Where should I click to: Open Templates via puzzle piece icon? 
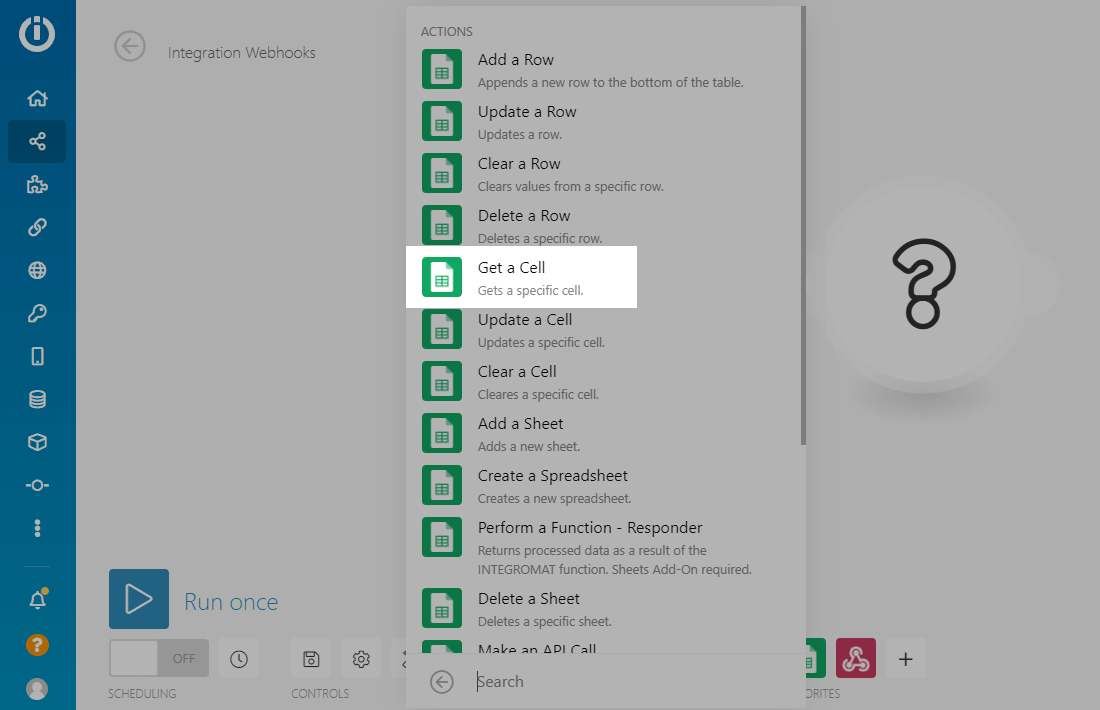(x=37, y=185)
